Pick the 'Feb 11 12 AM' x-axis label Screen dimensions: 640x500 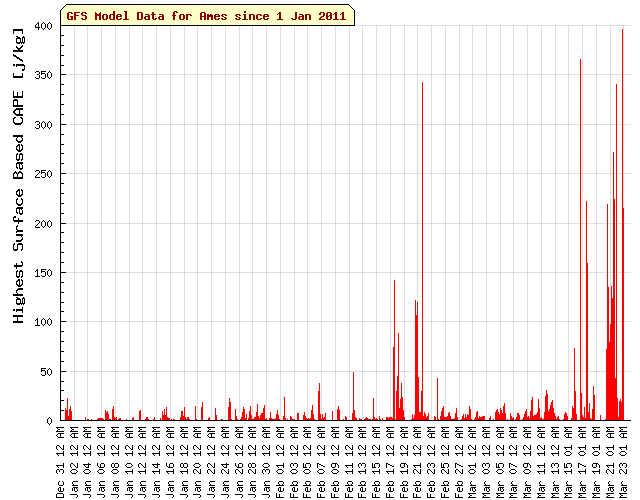tap(349, 462)
